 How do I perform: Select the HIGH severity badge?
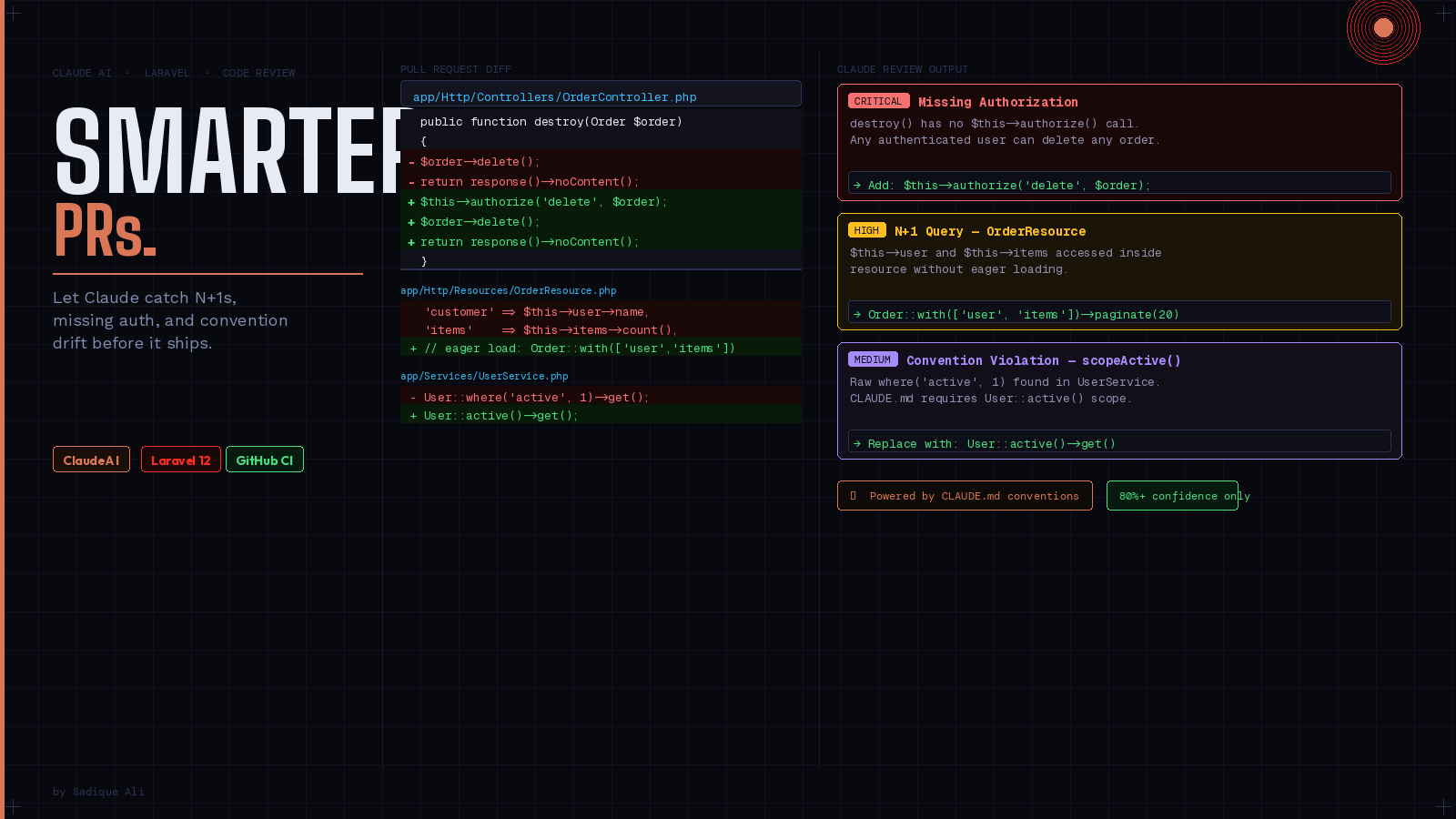(867, 230)
